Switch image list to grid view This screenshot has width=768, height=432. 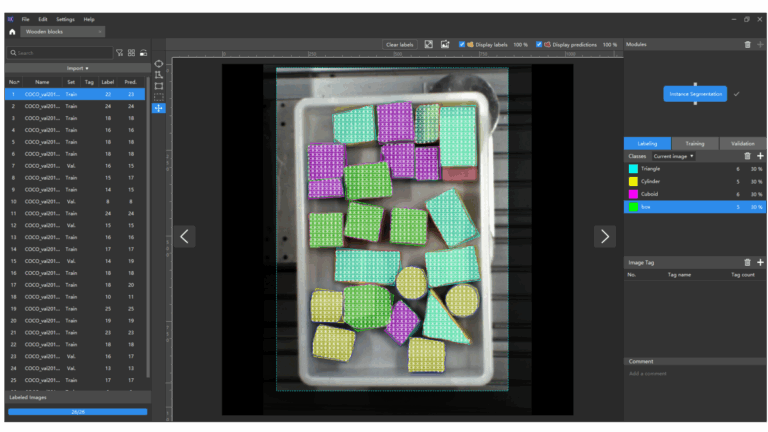132,52
